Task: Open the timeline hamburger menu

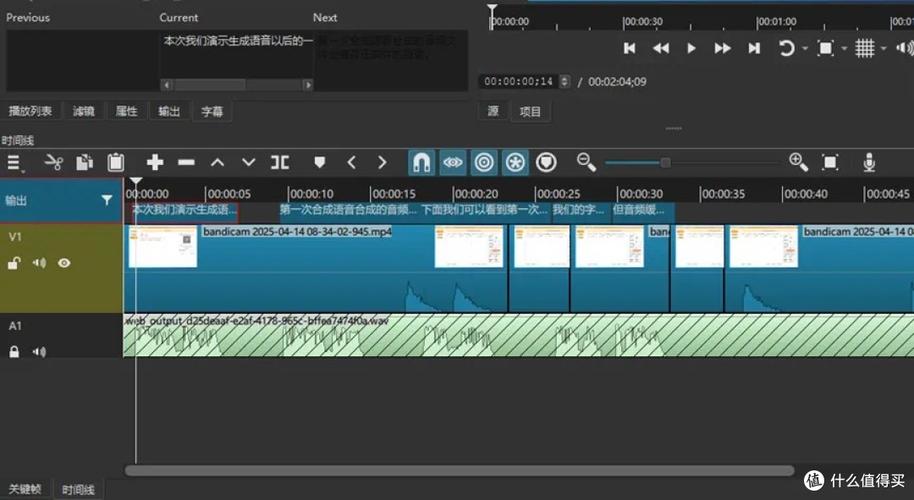Action: pos(14,163)
